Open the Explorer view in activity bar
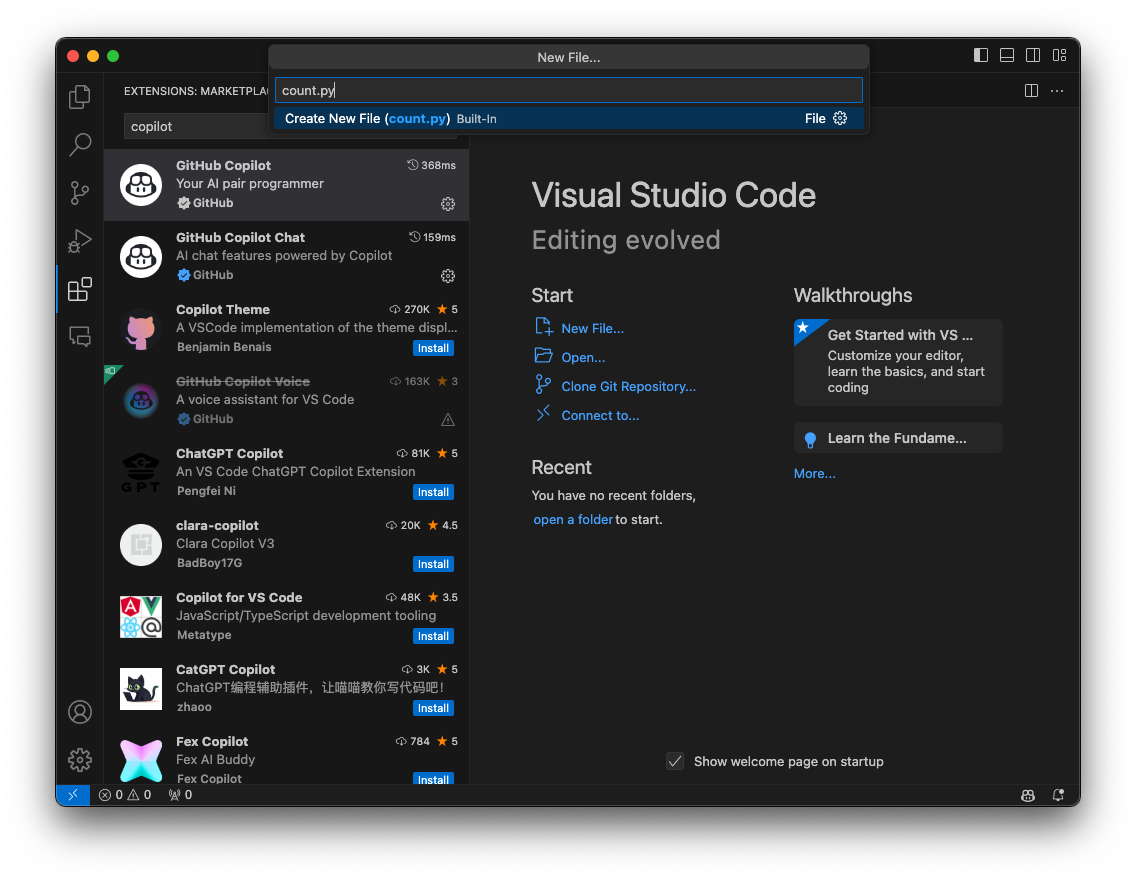1136x880 pixels. coord(80,97)
